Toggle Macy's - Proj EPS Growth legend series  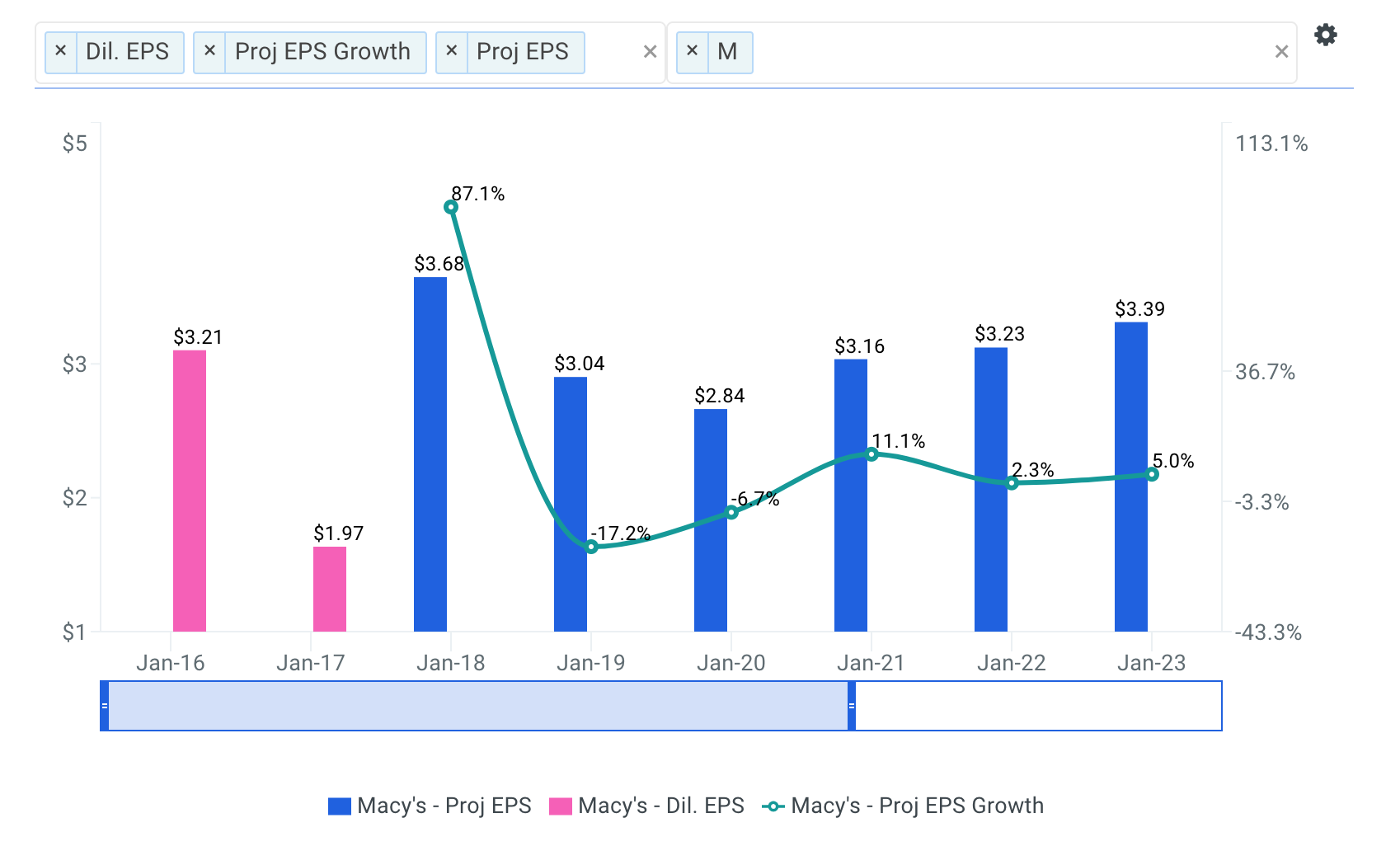click(903, 806)
